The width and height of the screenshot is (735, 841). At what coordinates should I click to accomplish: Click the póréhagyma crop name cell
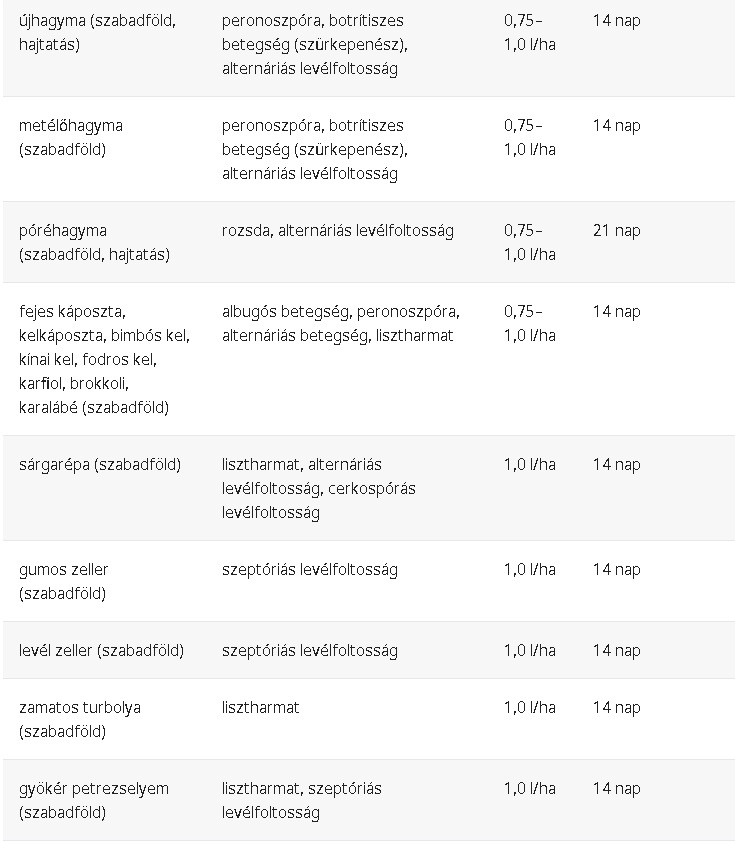click(94, 242)
